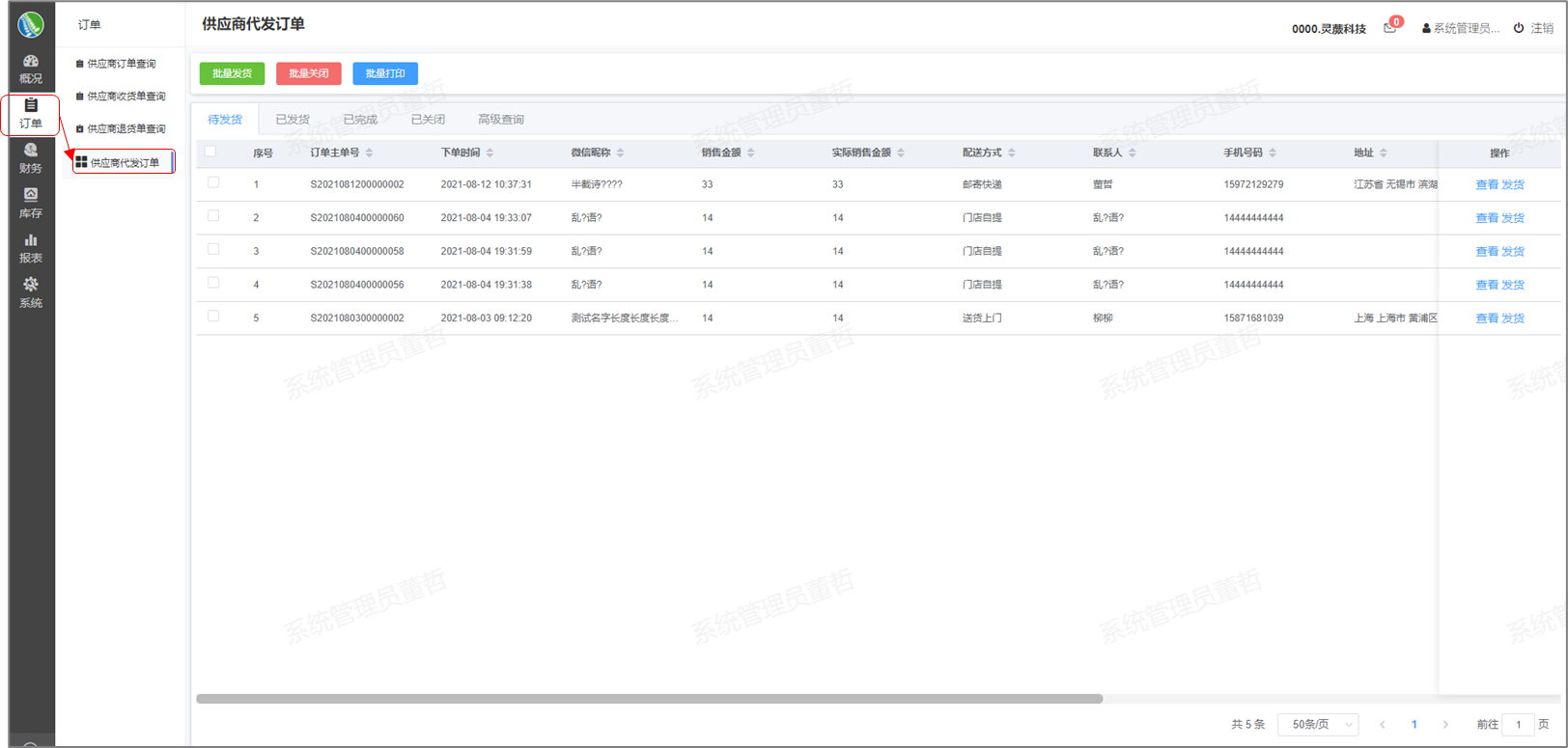Click order number S2021081200000002

pyautogui.click(x=357, y=184)
